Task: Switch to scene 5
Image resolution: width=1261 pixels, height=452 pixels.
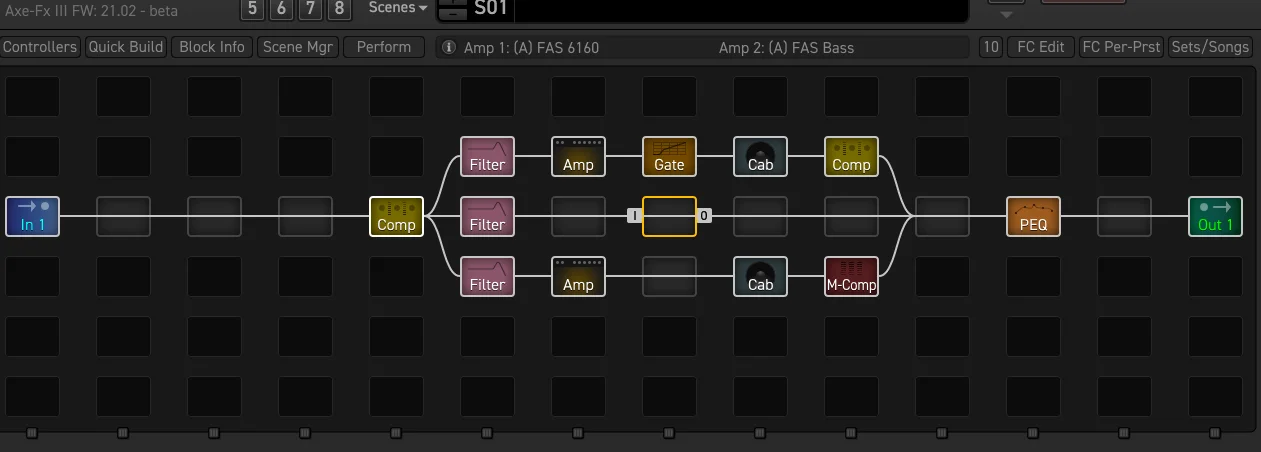Action: coord(251,9)
